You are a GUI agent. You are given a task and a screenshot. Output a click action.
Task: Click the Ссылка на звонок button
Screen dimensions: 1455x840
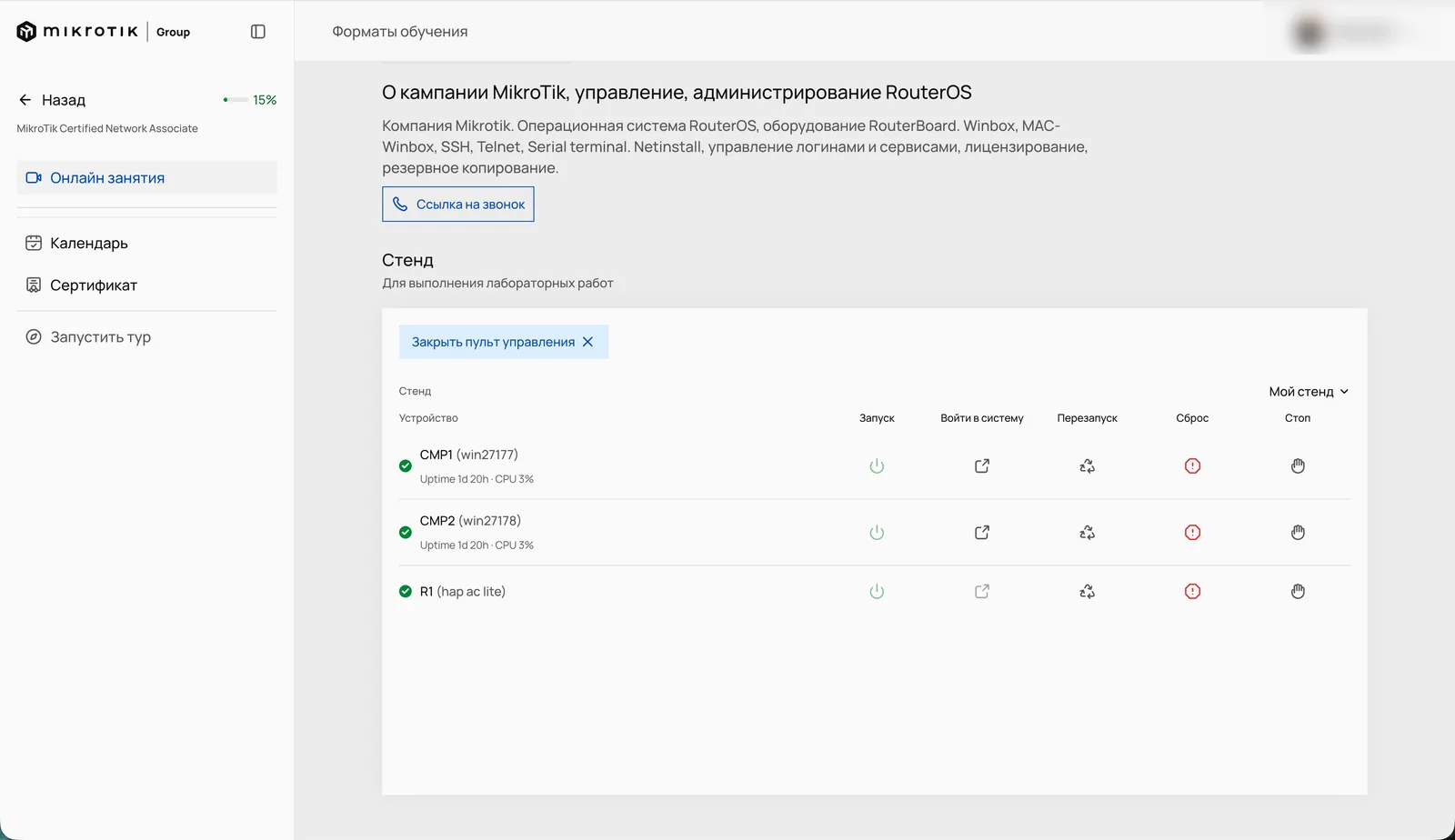point(458,205)
